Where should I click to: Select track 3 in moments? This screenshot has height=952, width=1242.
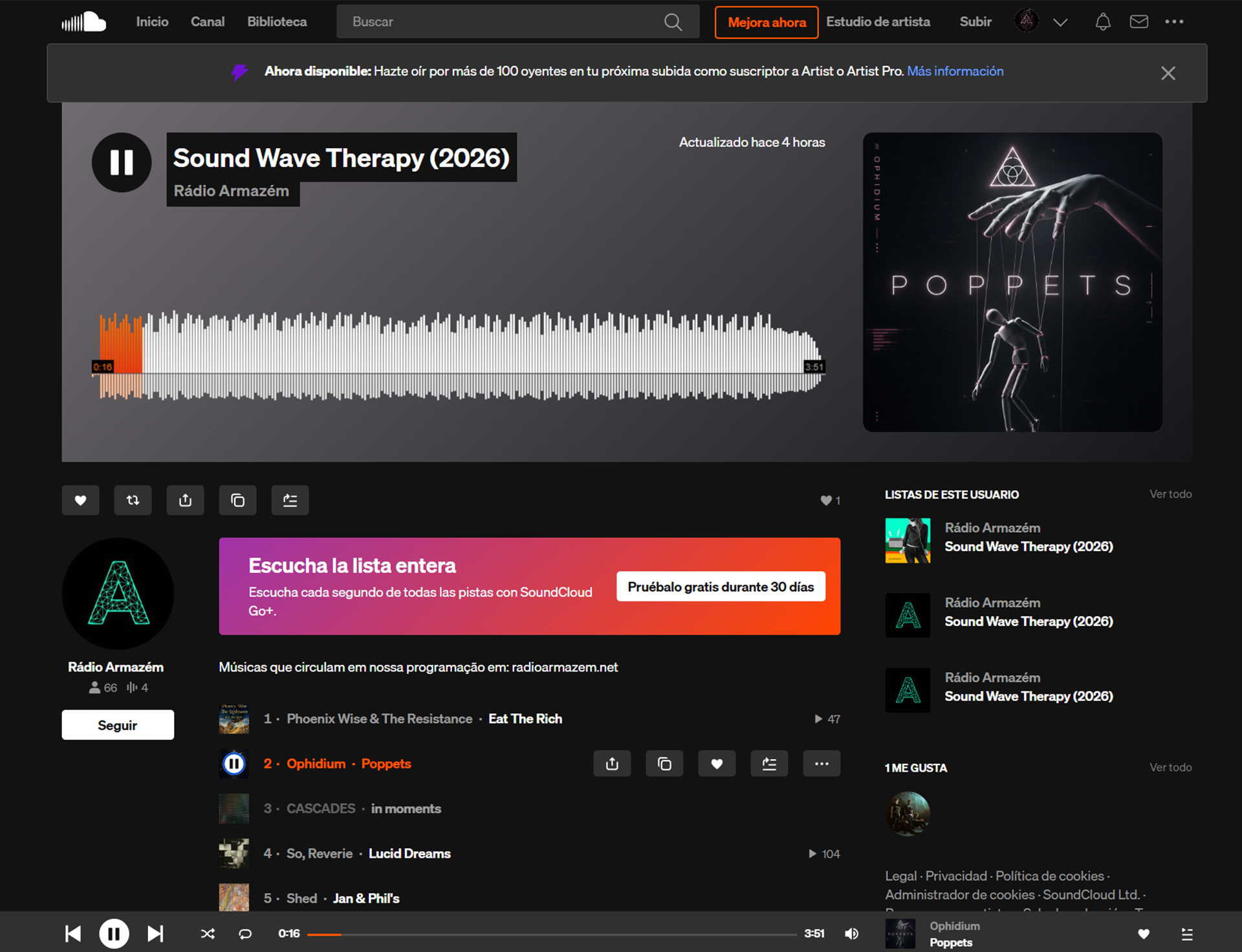406,809
